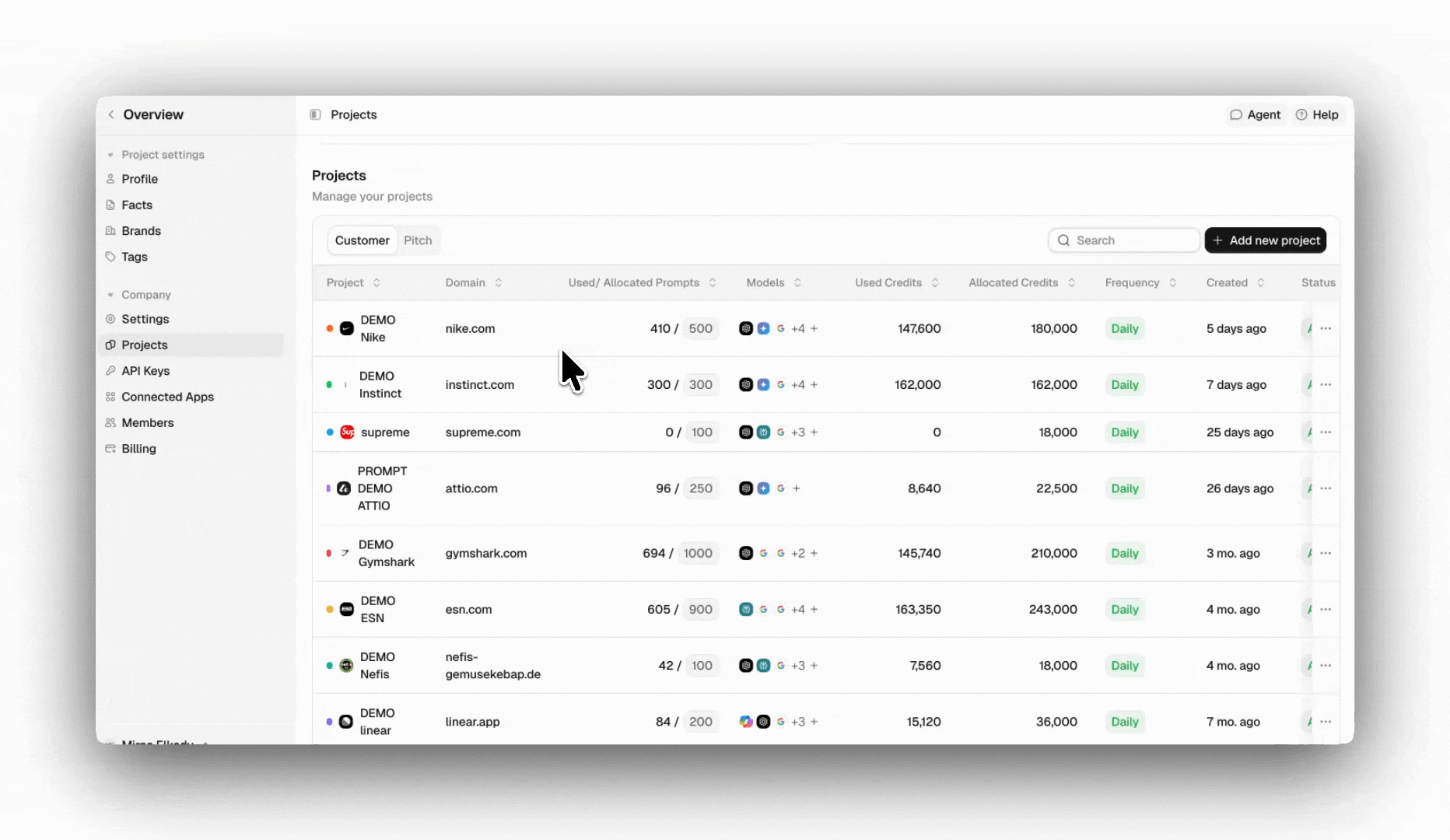The width and height of the screenshot is (1450, 840).
Task: Open the nike.com domain cell
Action: click(470, 328)
